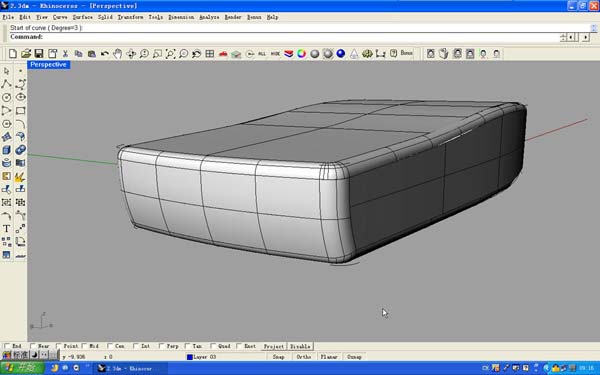The image size is (600, 375).
Task: Open the Layer 03 status bar selector
Action: click(202, 357)
